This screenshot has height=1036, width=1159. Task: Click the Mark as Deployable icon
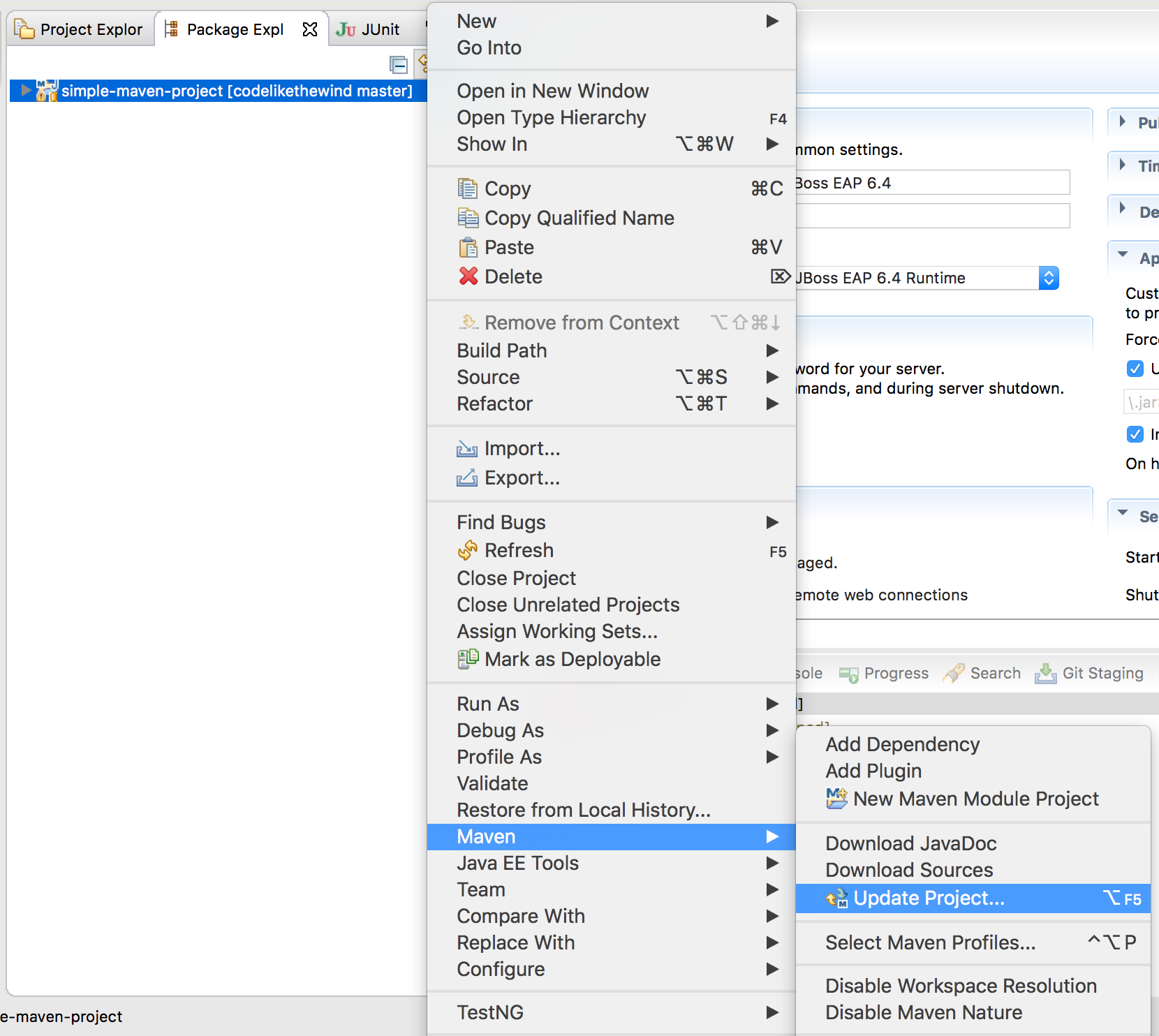pos(468,659)
